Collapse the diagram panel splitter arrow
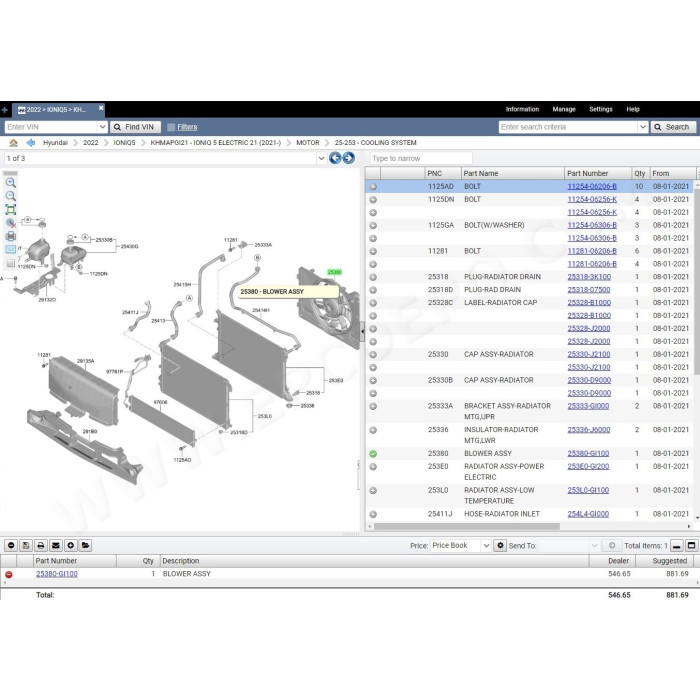The width and height of the screenshot is (700, 700). (x=362, y=331)
